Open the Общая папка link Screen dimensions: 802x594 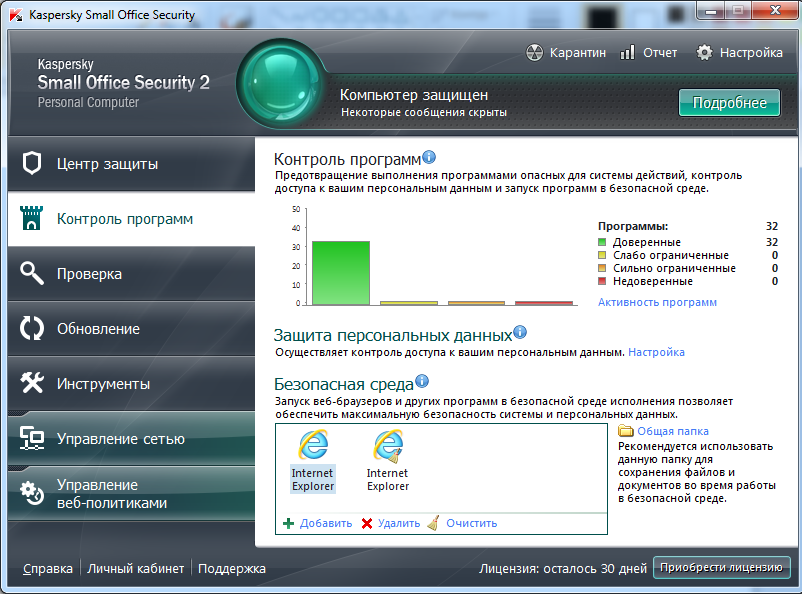[673, 431]
